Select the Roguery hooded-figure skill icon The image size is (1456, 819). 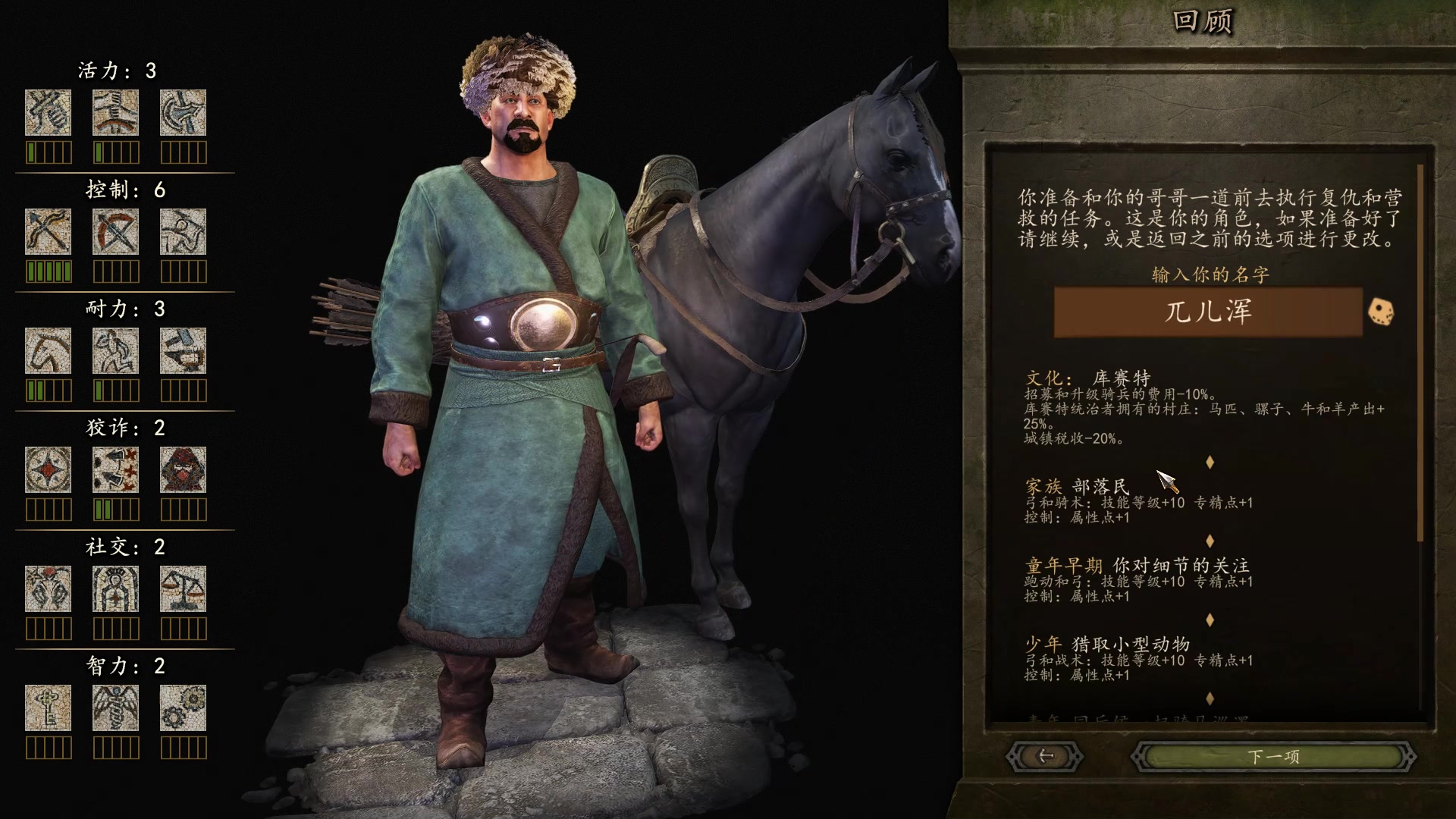183,470
